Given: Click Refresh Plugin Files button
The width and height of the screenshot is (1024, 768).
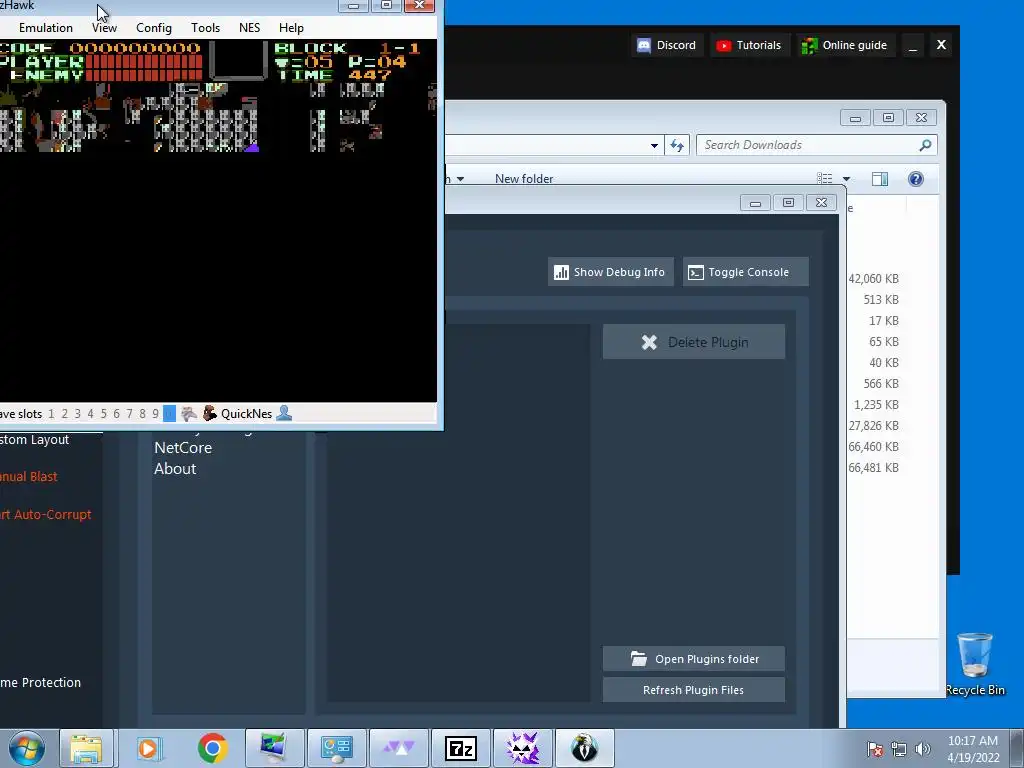Looking at the screenshot, I should point(694,690).
